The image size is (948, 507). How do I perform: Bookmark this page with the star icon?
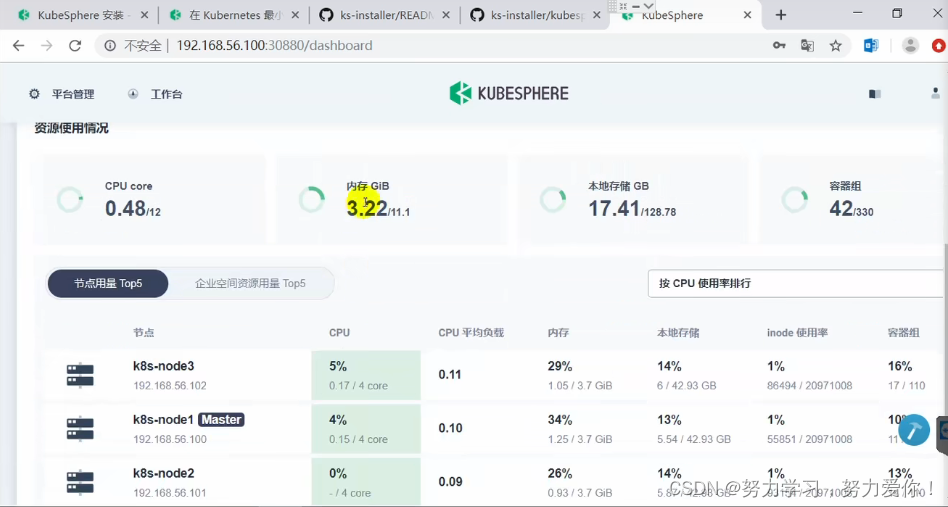(836, 45)
